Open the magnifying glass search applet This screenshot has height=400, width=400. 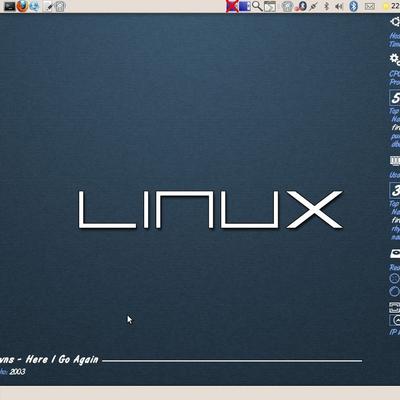257,6
